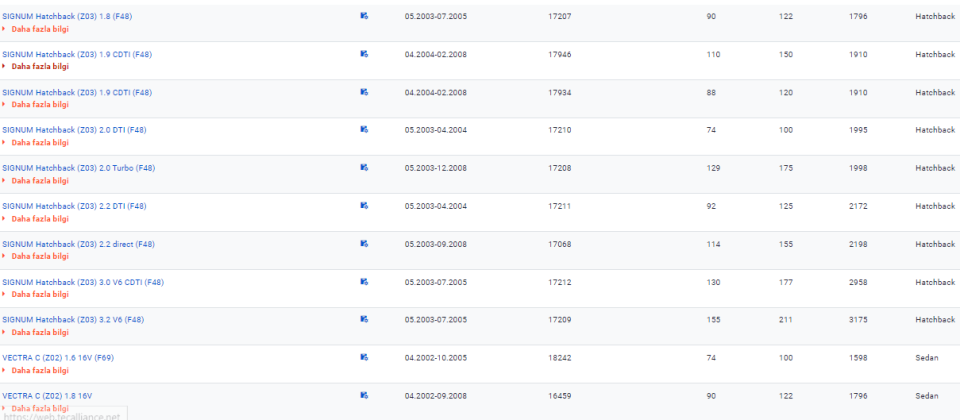Expand 'Daha fazla bilgi' under SIGNUM 2.2 DTI

40,219
